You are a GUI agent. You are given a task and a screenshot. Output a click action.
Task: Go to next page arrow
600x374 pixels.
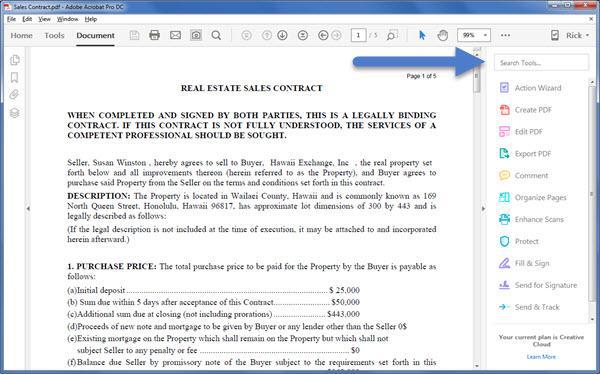coord(282,35)
